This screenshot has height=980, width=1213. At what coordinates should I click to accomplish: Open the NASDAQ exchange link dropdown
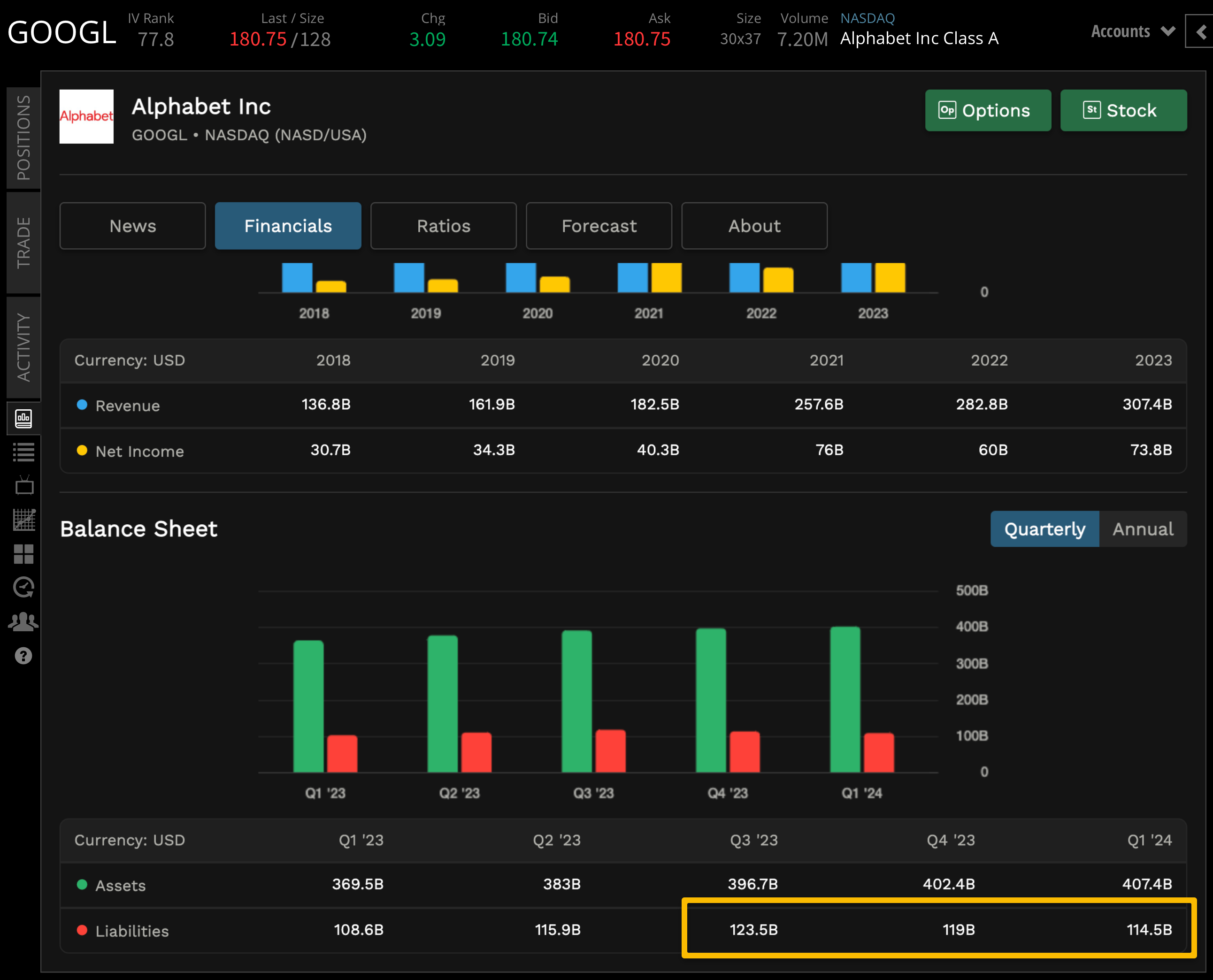coord(867,18)
